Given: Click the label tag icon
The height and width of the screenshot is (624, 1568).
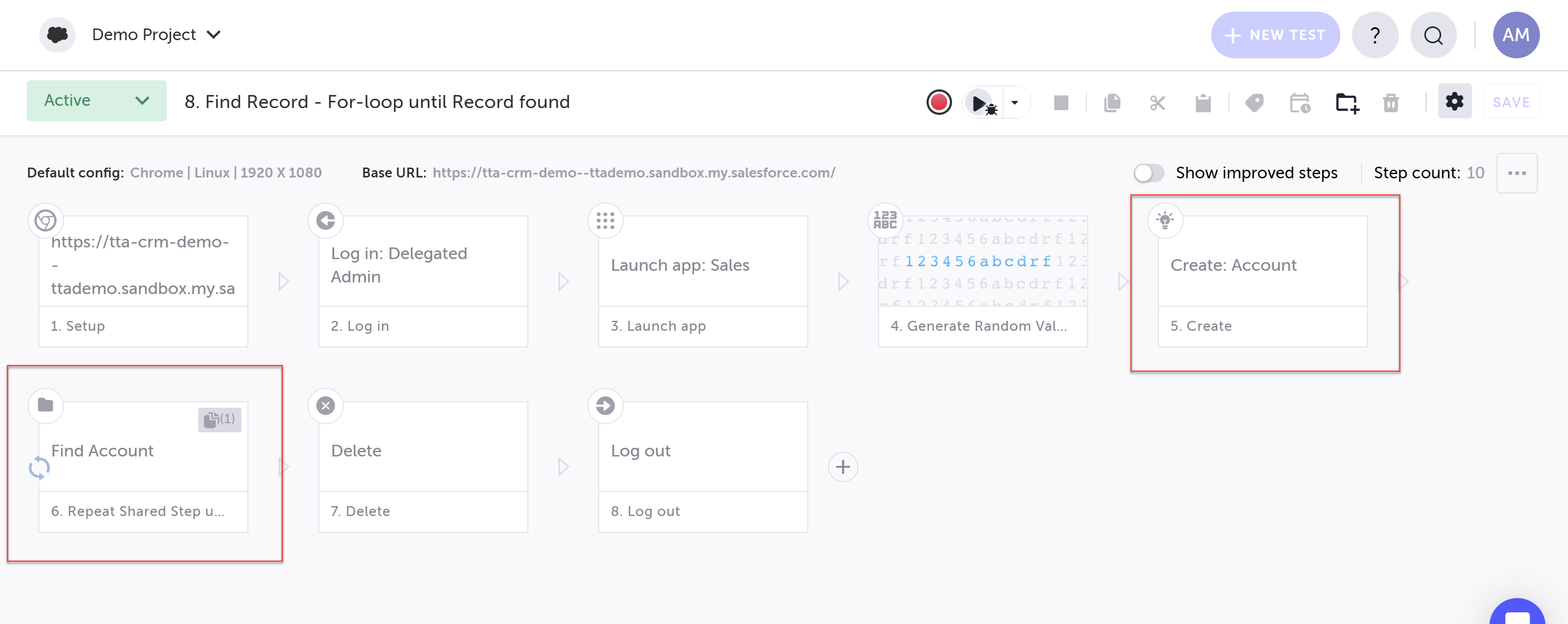Looking at the screenshot, I should tap(1254, 103).
